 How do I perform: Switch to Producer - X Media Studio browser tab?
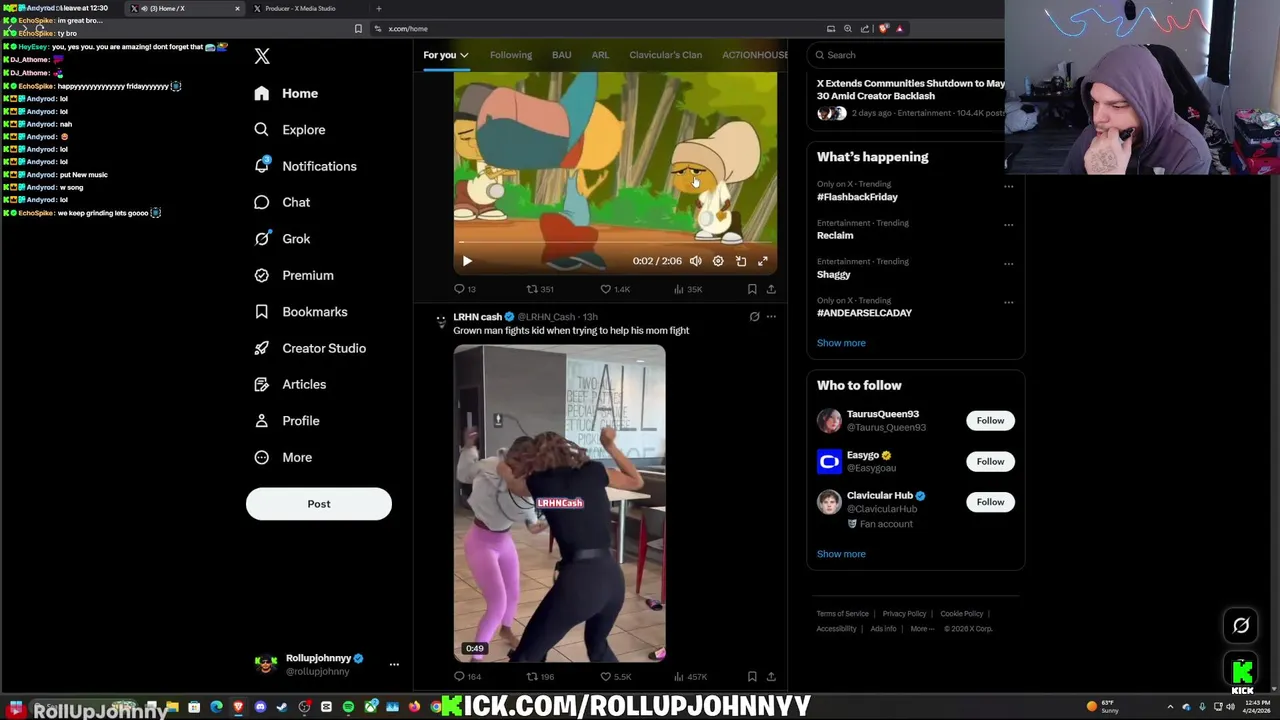(300, 9)
